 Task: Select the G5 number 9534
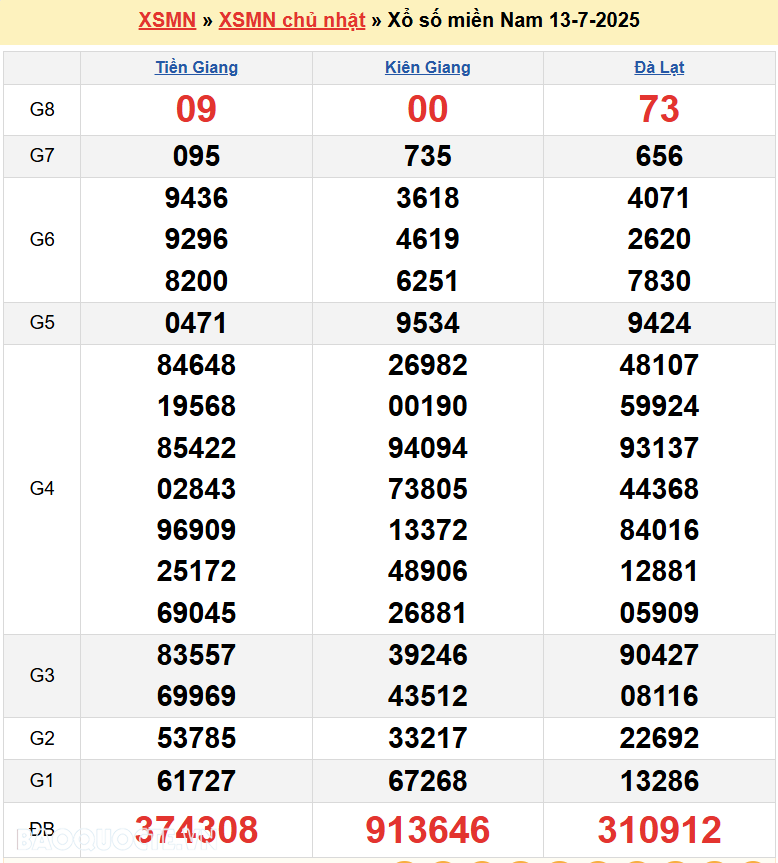(428, 323)
